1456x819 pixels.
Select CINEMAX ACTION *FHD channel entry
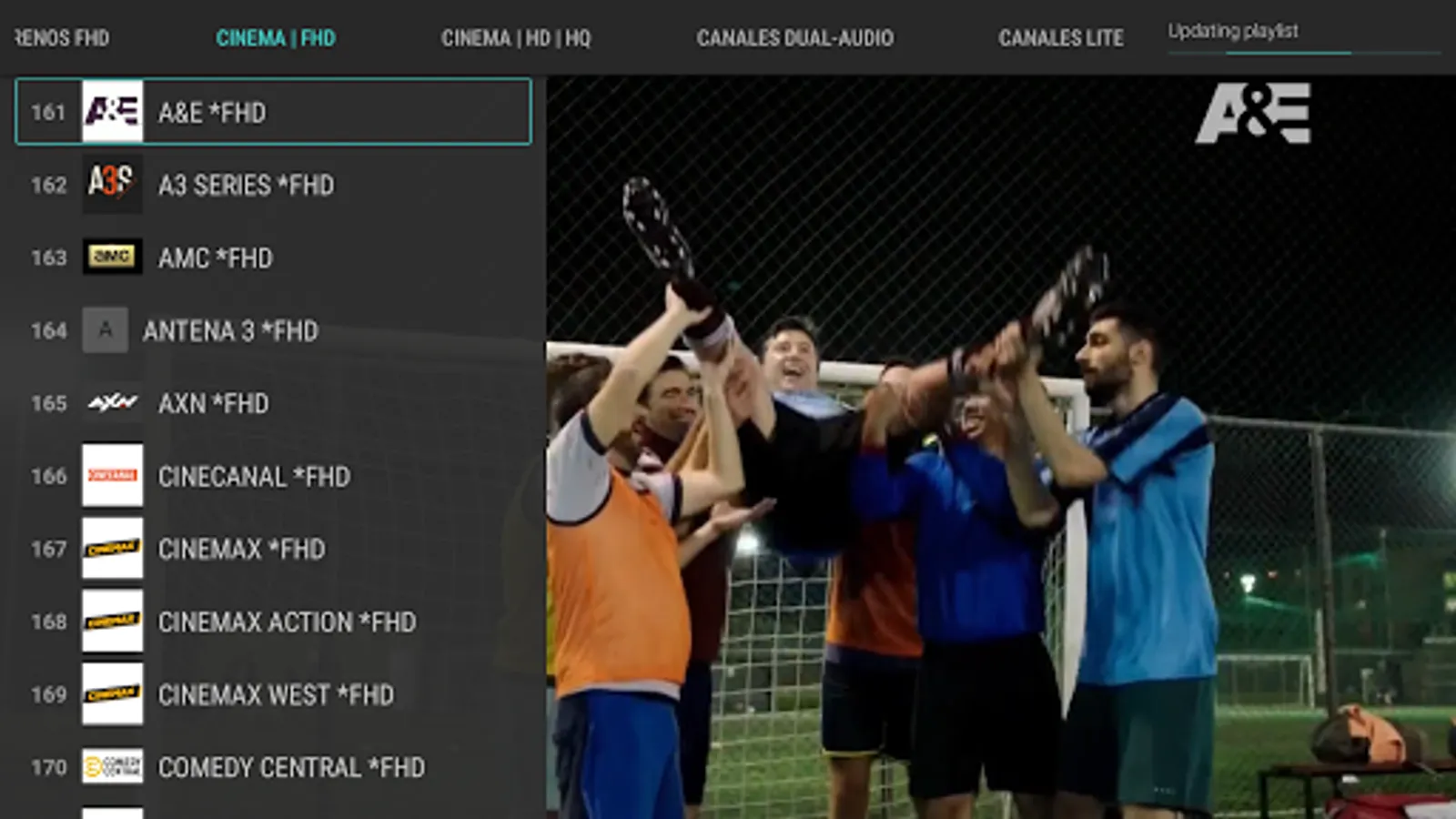tap(273, 622)
